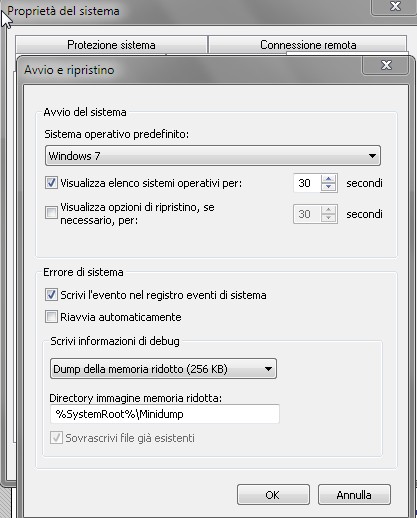Click the Sovrascrivi file già esistenti checkbox

tap(56, 438)
